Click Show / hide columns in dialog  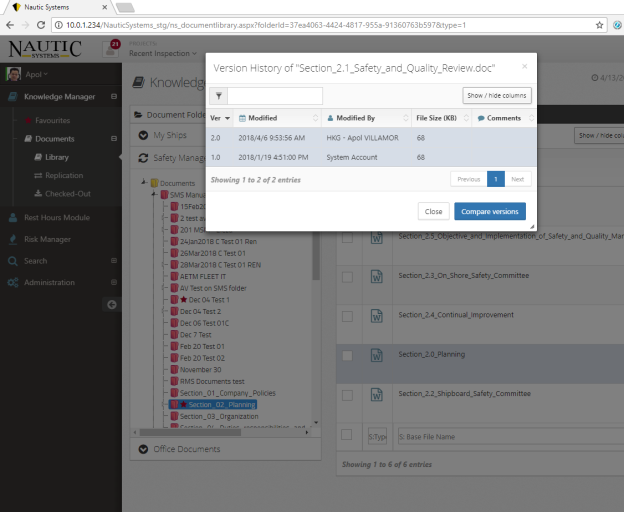[497, 96]
